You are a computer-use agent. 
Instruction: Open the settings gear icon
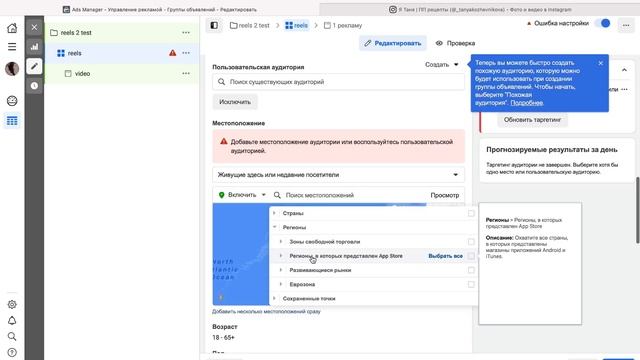[12, 304]
